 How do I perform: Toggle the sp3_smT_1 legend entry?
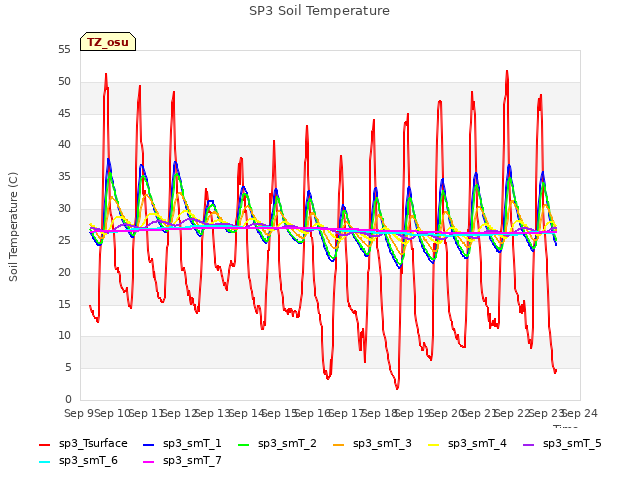click(182, 444)
